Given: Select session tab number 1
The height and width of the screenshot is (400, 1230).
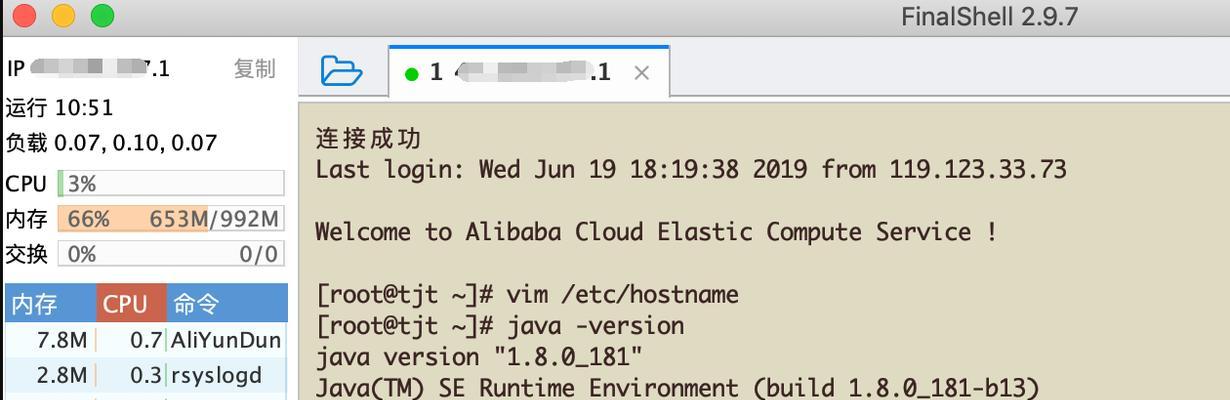Looking at the screenshot, I should pos(529,72).
